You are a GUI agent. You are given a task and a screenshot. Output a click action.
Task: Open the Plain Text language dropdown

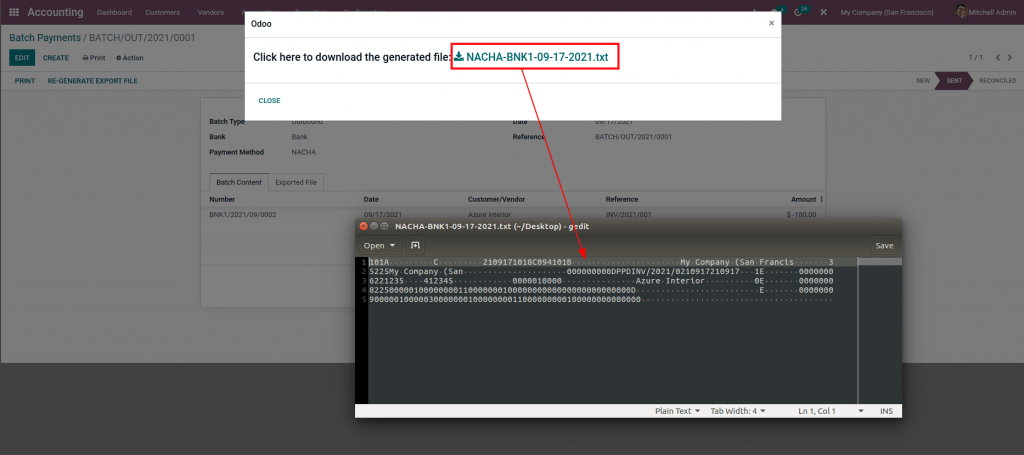(x=678, y=411)
